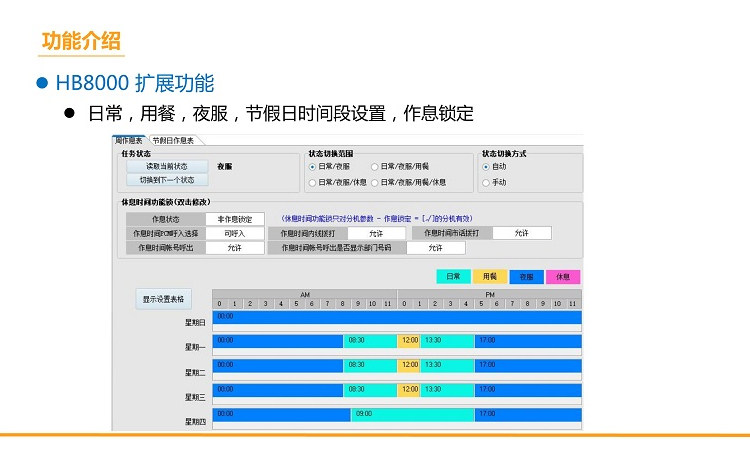Pick the pink 休息 legend swatch
750x462 pixels.
[x=563, y=276]
